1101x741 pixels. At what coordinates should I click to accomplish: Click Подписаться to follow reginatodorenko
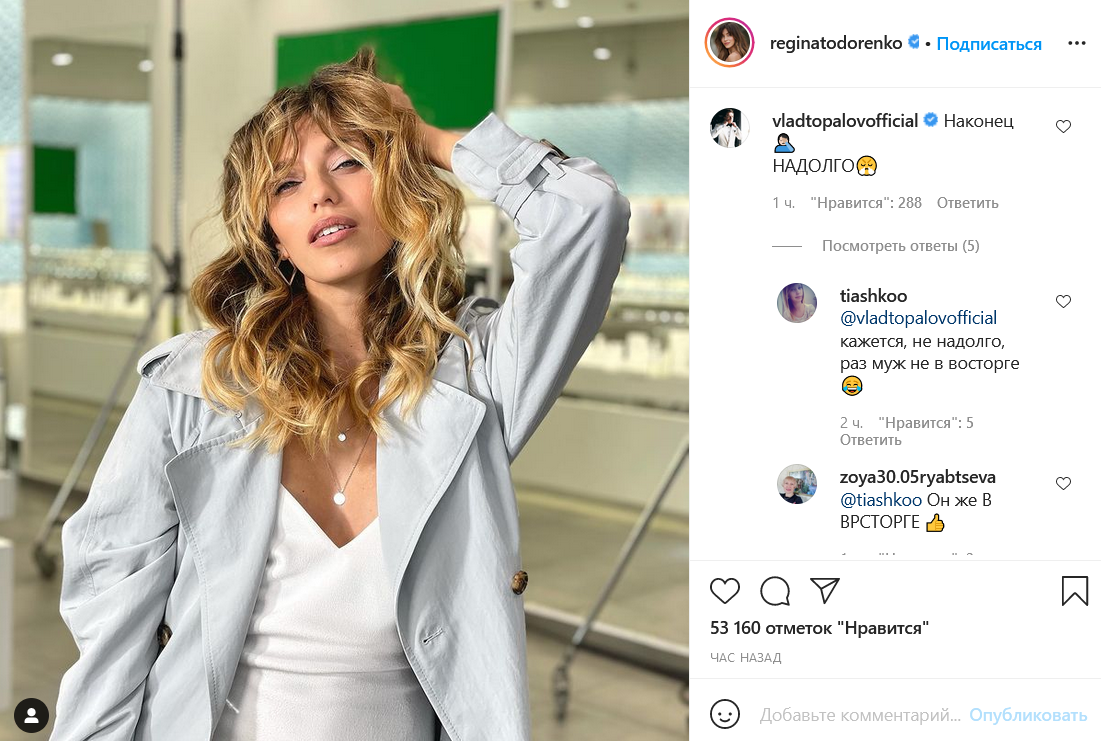click(x=989, y=44)
